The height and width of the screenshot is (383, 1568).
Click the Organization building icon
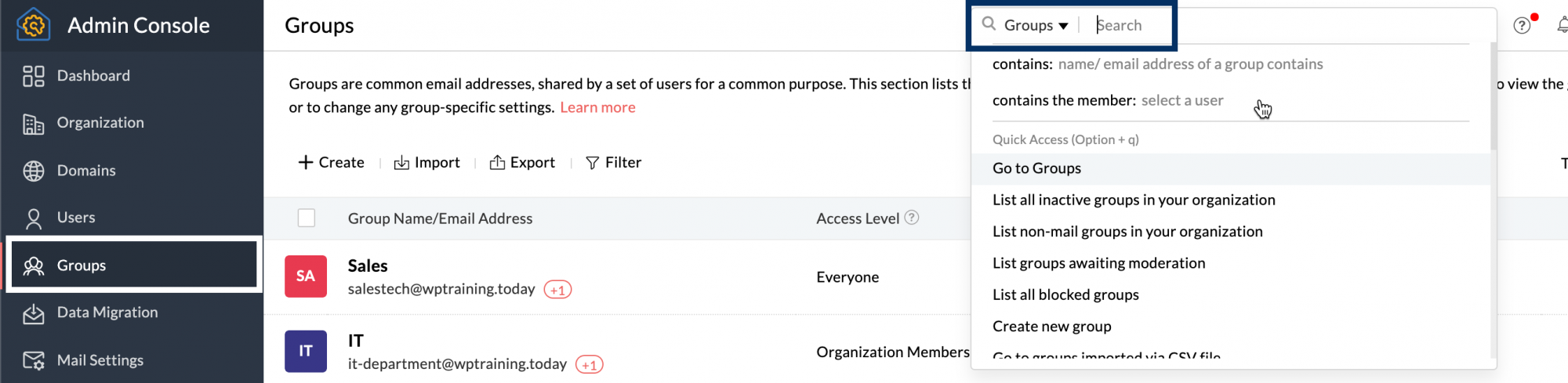tap(33, 124)
